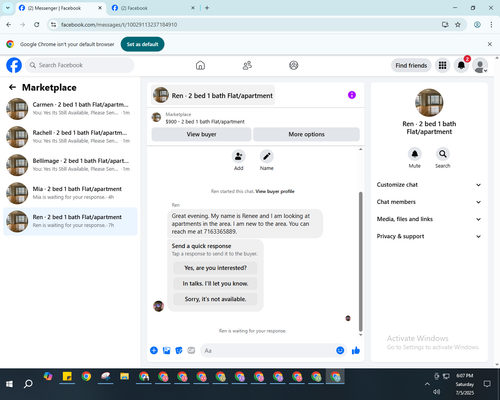Click Set as default browser button

[142, 44]
